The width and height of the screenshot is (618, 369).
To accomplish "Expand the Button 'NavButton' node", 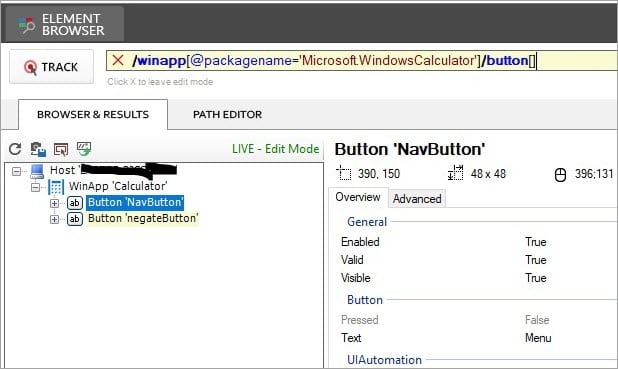I will 54,203.
